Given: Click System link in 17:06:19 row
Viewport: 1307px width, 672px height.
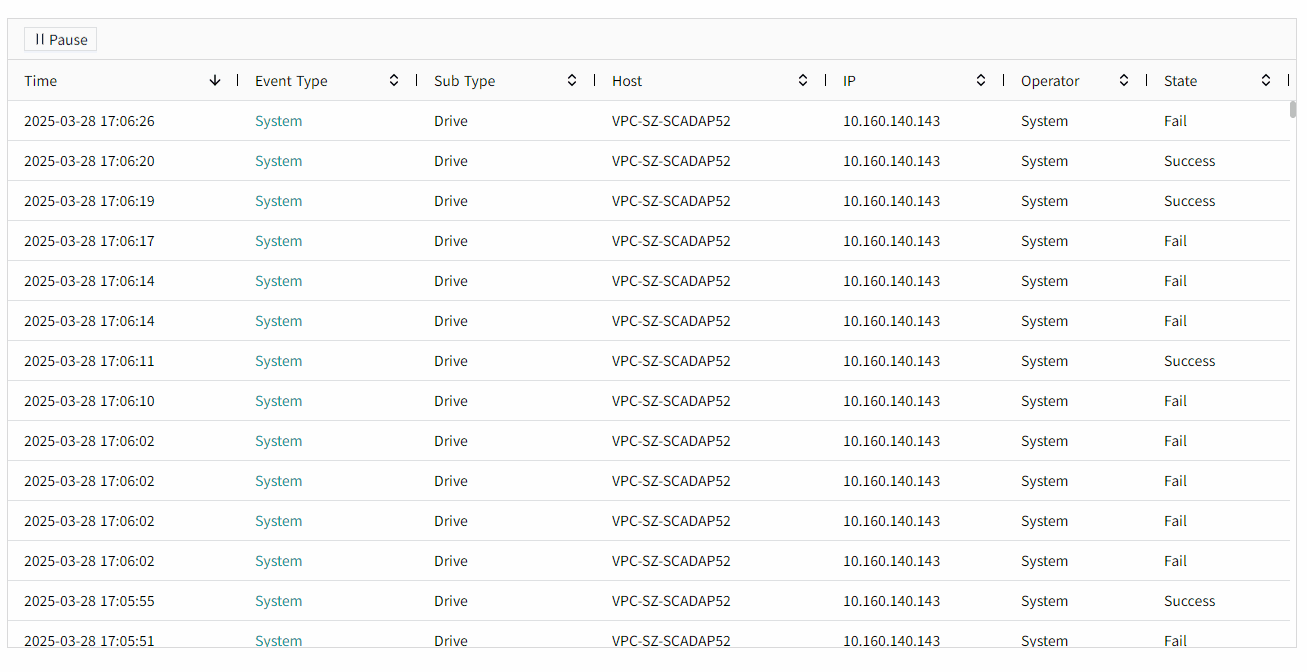Looking at the screenshot, I should 278,201.
